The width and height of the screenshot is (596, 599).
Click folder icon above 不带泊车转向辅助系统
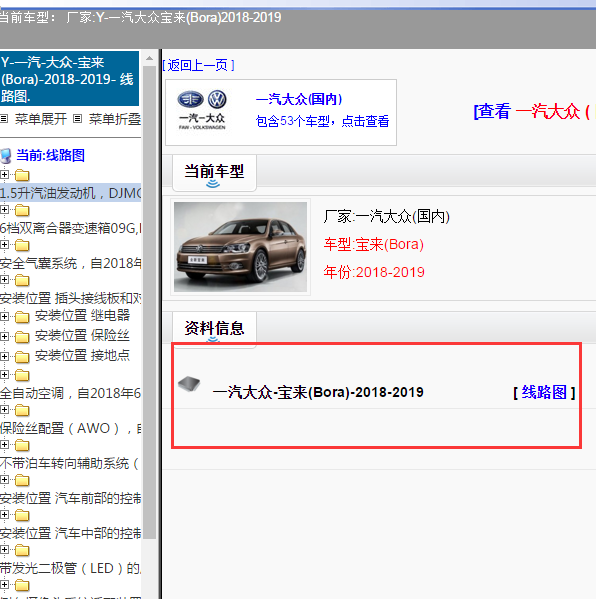(x=22, y=445)
